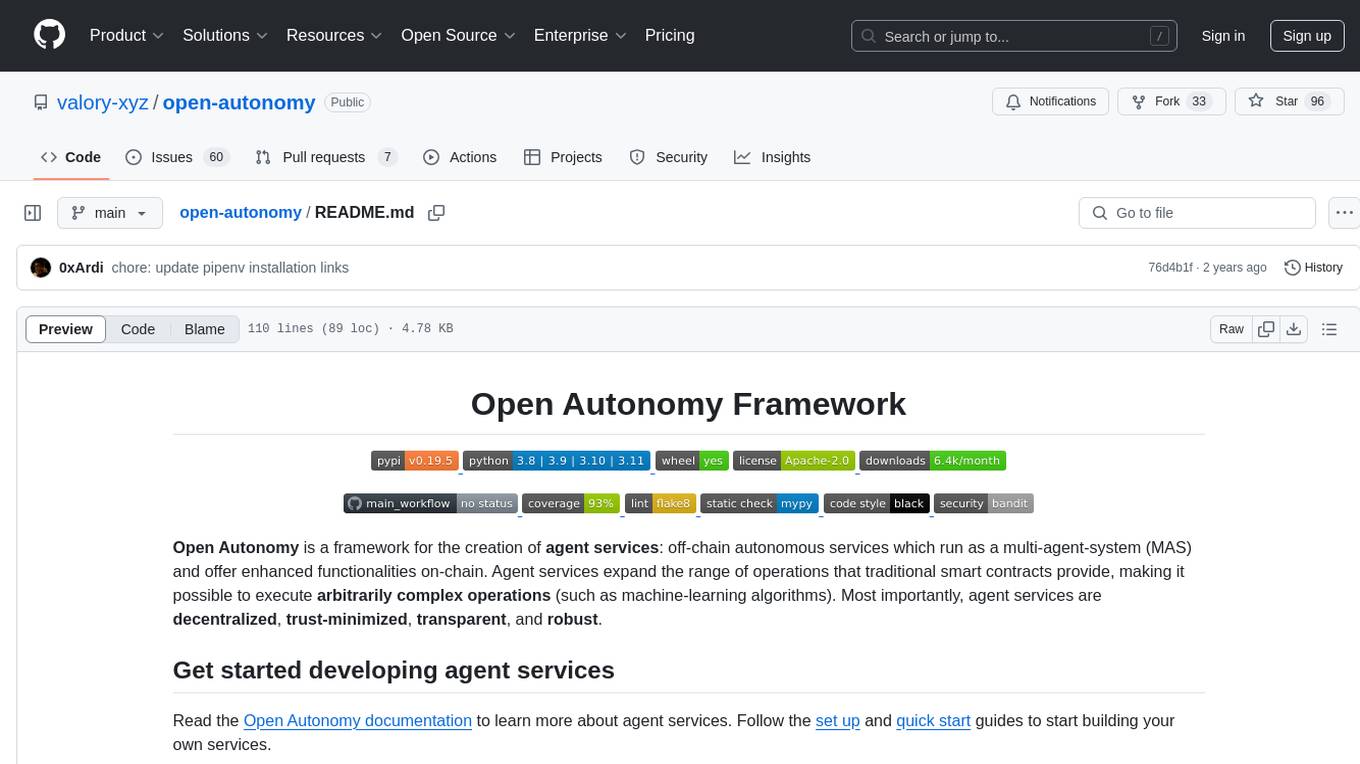Click the license Apache-2.0 badge
This screenshot has width=1360, height=764.
(794, 461)
